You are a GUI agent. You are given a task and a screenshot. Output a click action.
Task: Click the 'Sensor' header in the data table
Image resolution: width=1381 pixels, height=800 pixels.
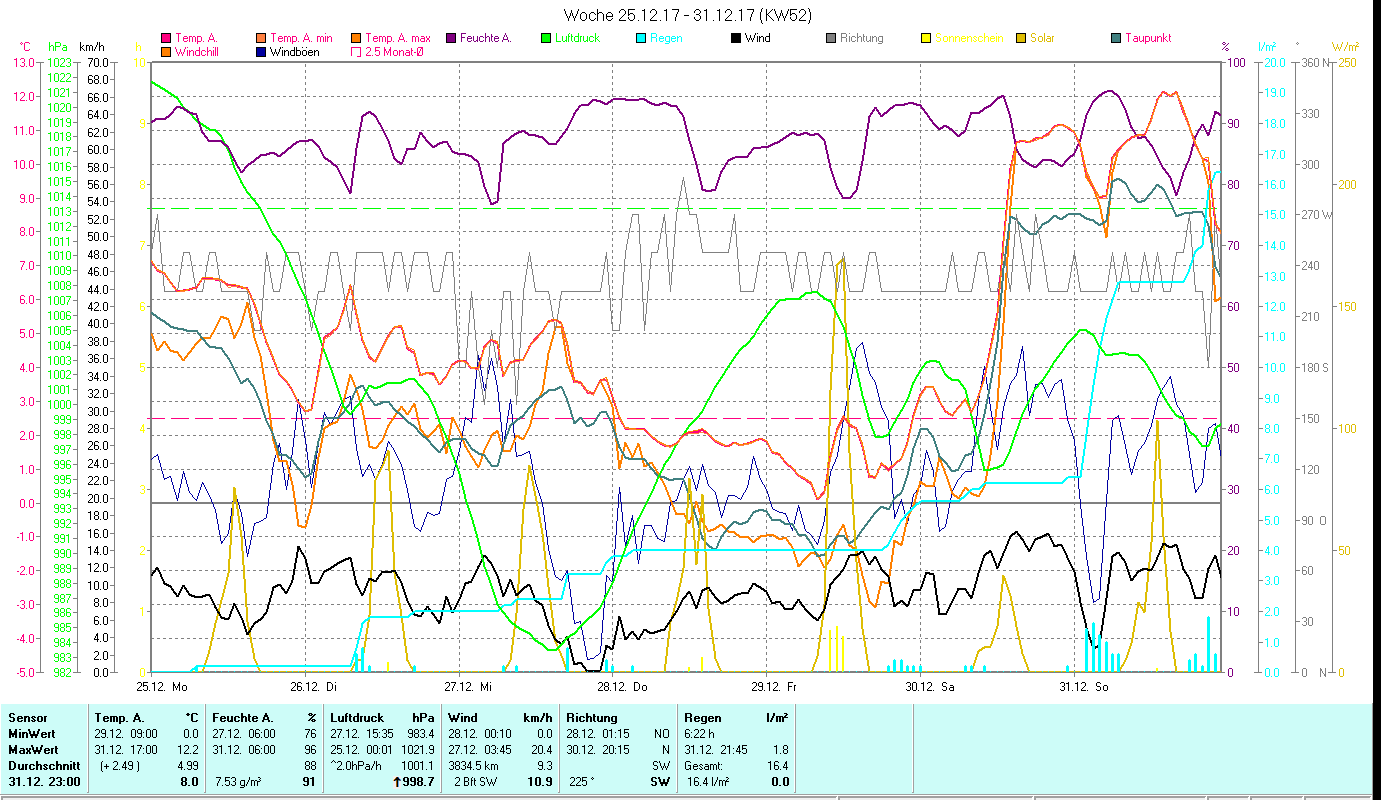(x=27, y=718)
